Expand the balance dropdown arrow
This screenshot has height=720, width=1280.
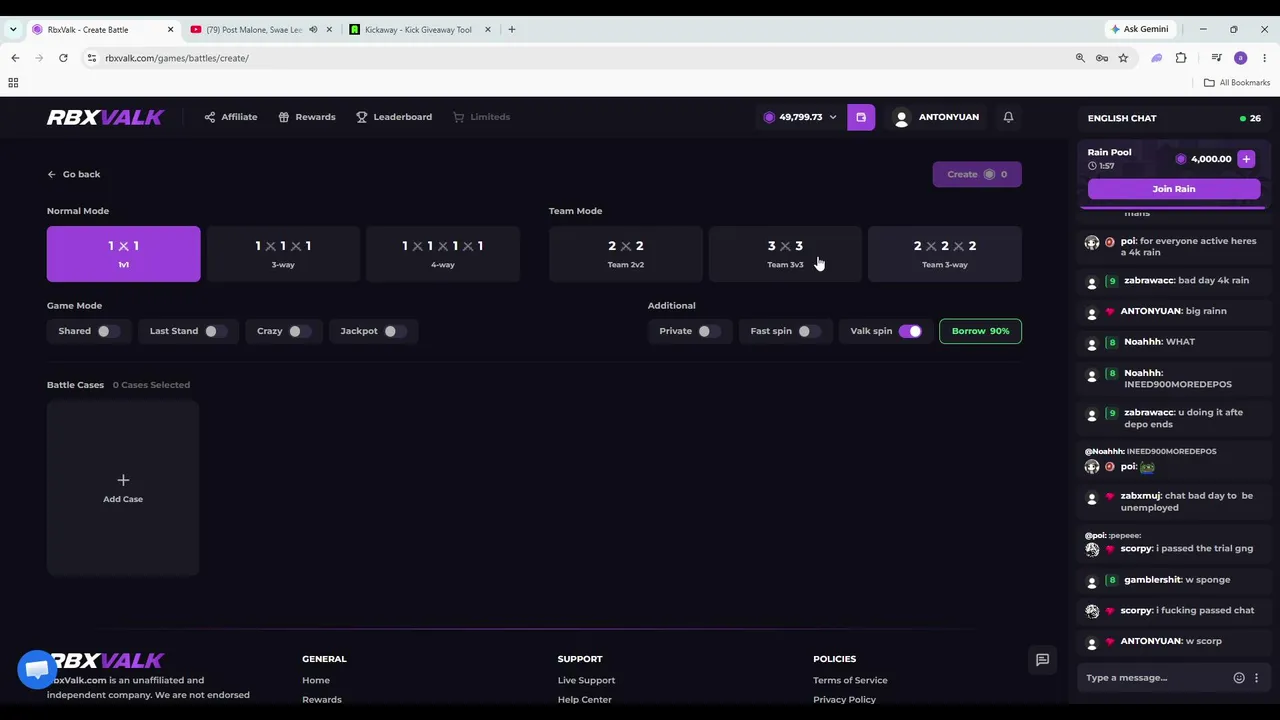(832, 117)
